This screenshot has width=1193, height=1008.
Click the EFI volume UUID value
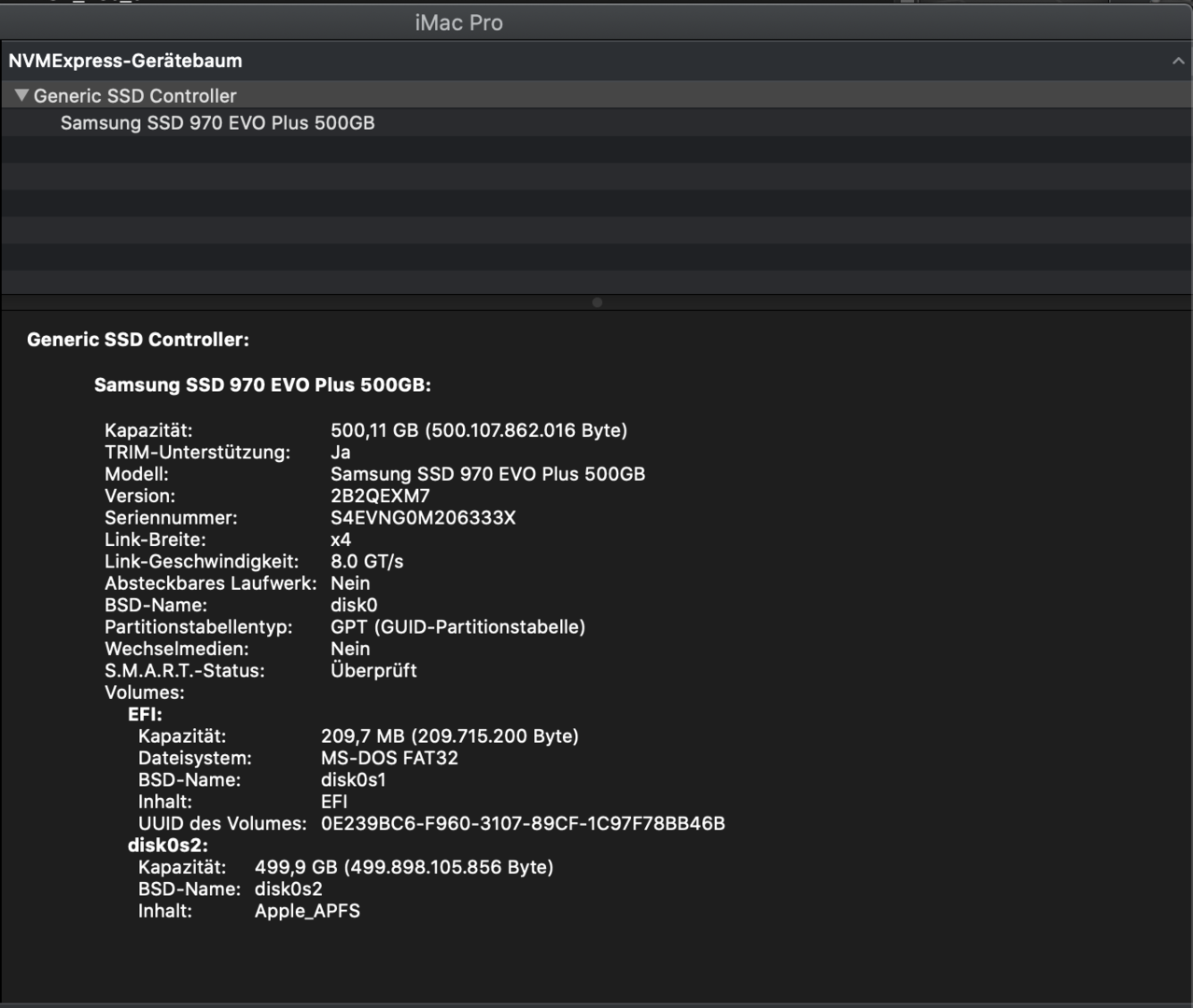(x=523, y=824)
